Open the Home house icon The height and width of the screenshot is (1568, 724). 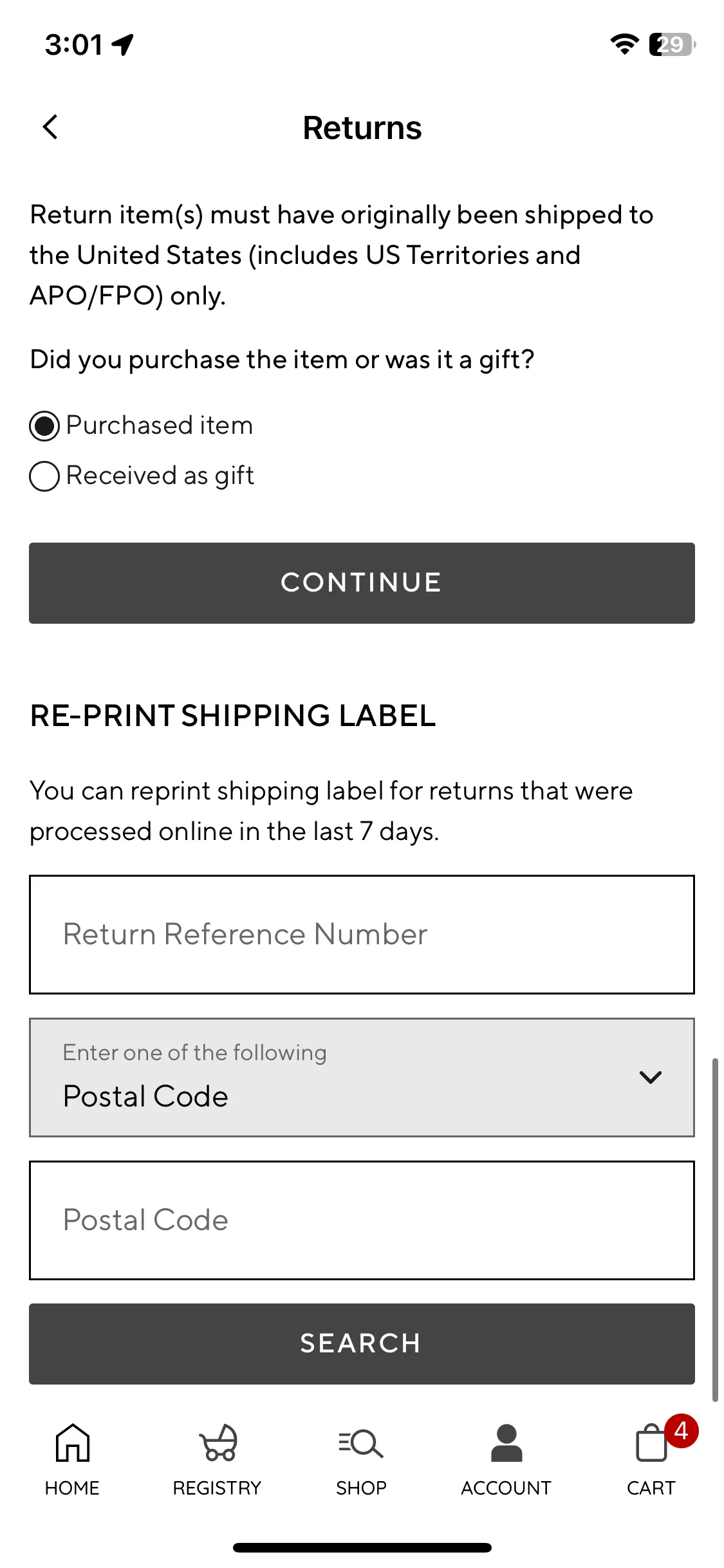tap(72, 1442)
